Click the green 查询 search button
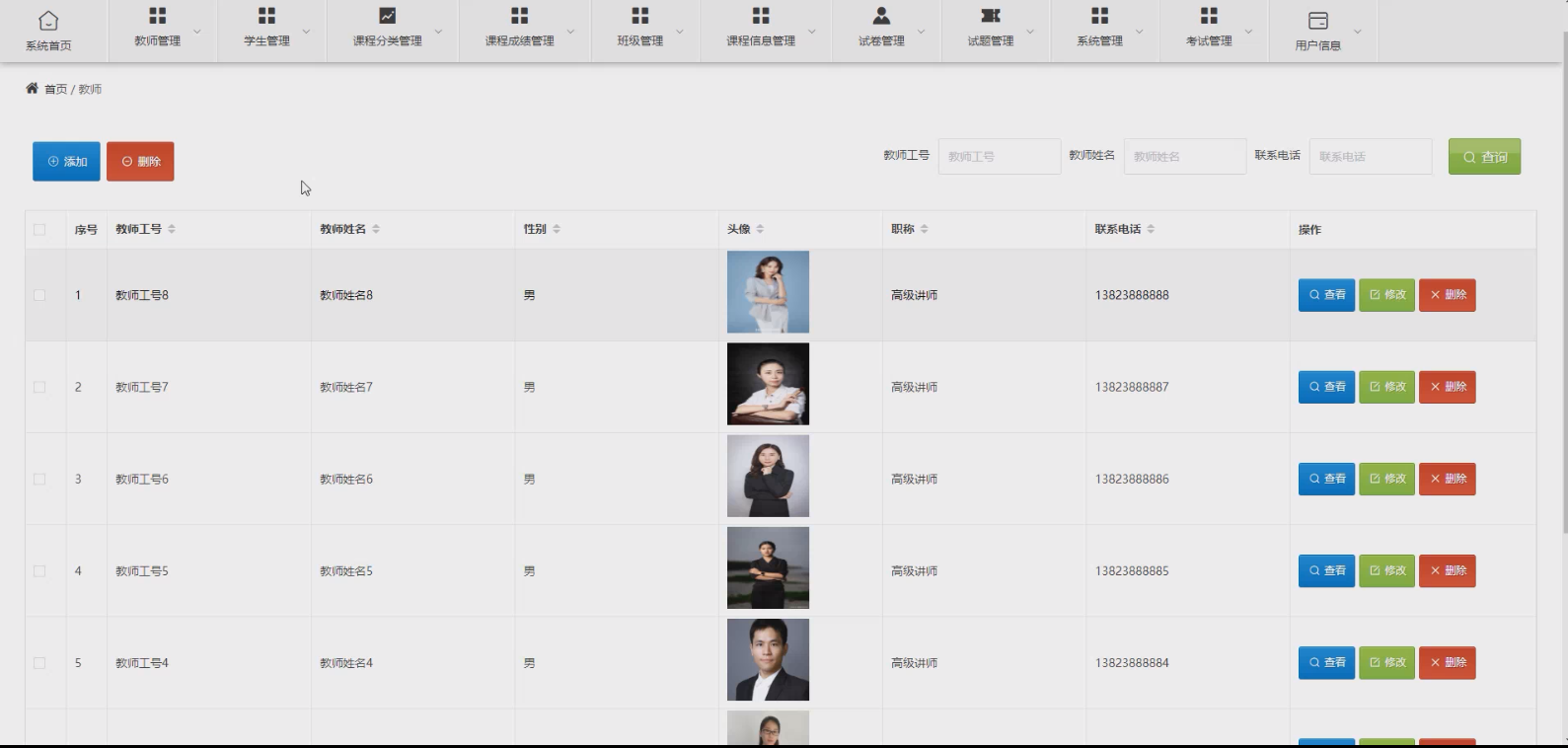Screen dimensions: 1568x748 [1484, 157]
